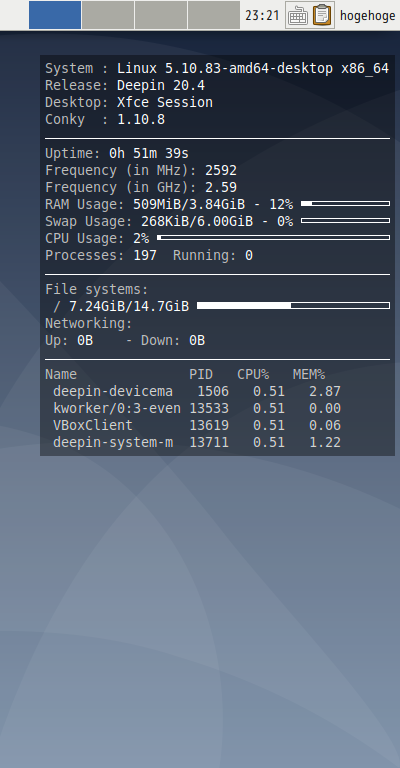Select the kernel text Linux 5.10.83-amd64-desktop x86_64
The image size is (400, 768).
pyautogui.click(x=253, y=69)
